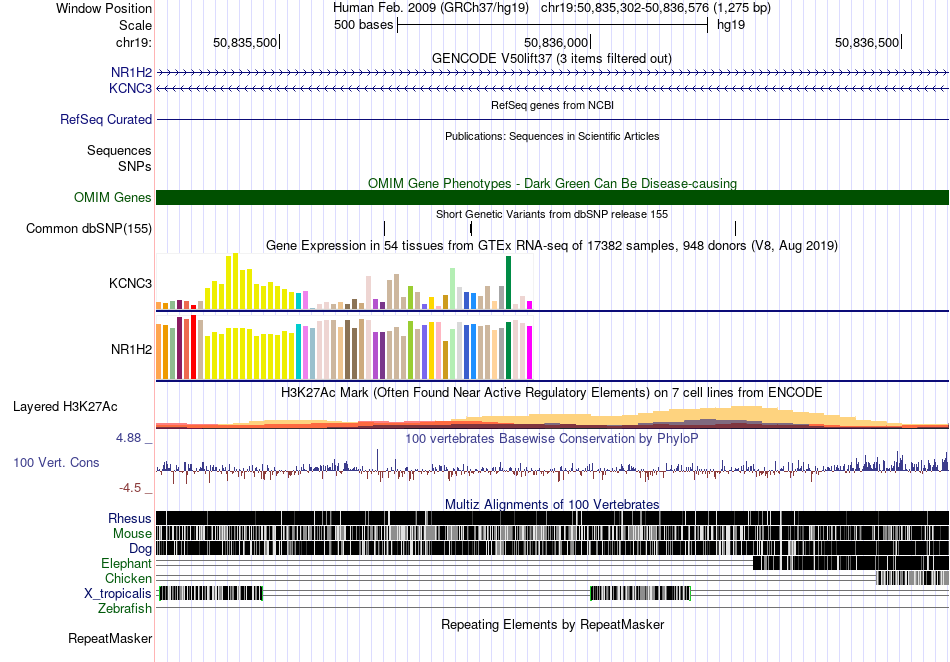Screen dimensions: 950x662
Task: Click the OMIM Genes track label
Action: pyautogui.click(x=112, y=197)
